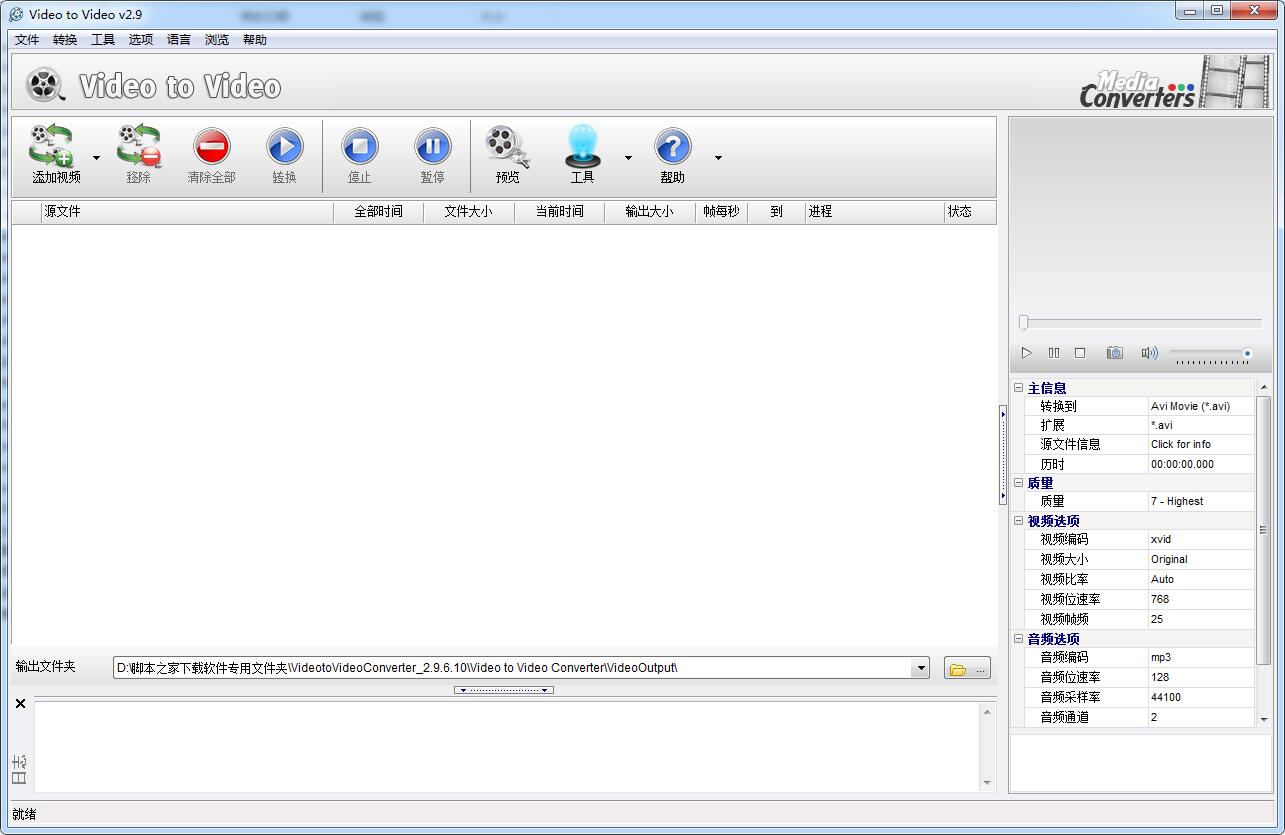Select video bitrate value '768'
The height and width of the screenshot is (835, 1285).
point(1201,600)
